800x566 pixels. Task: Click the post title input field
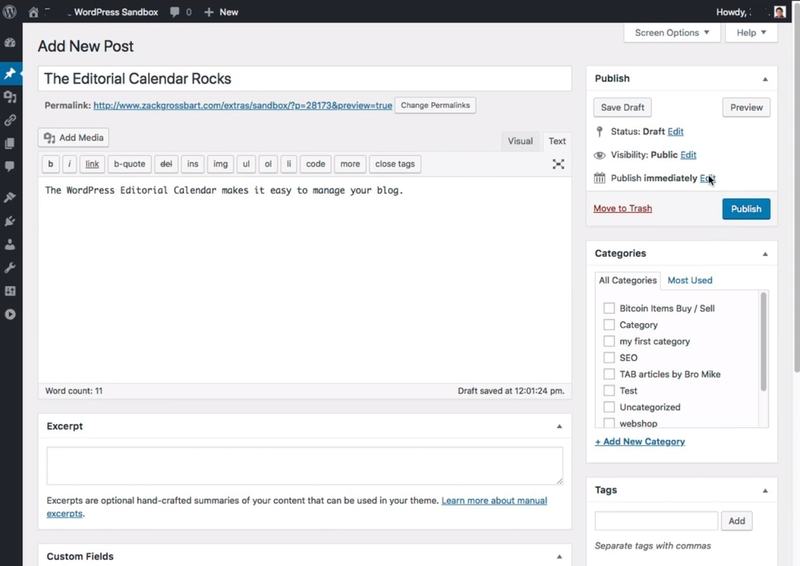point(305,79)
